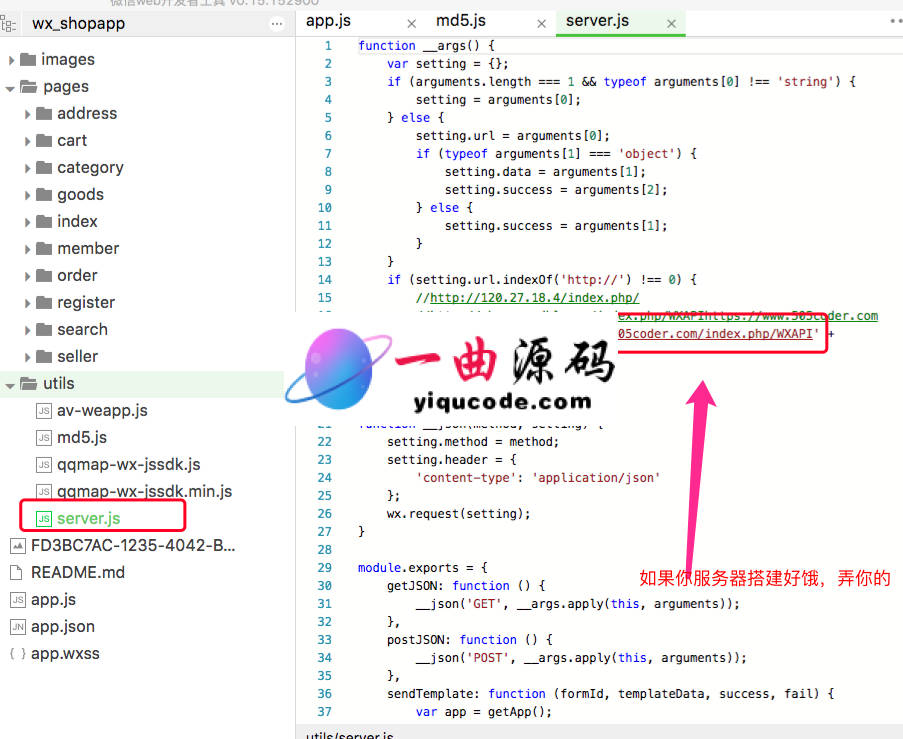
Task: Open the wx_shopapp more options menu
Action: tap(277, 24)
